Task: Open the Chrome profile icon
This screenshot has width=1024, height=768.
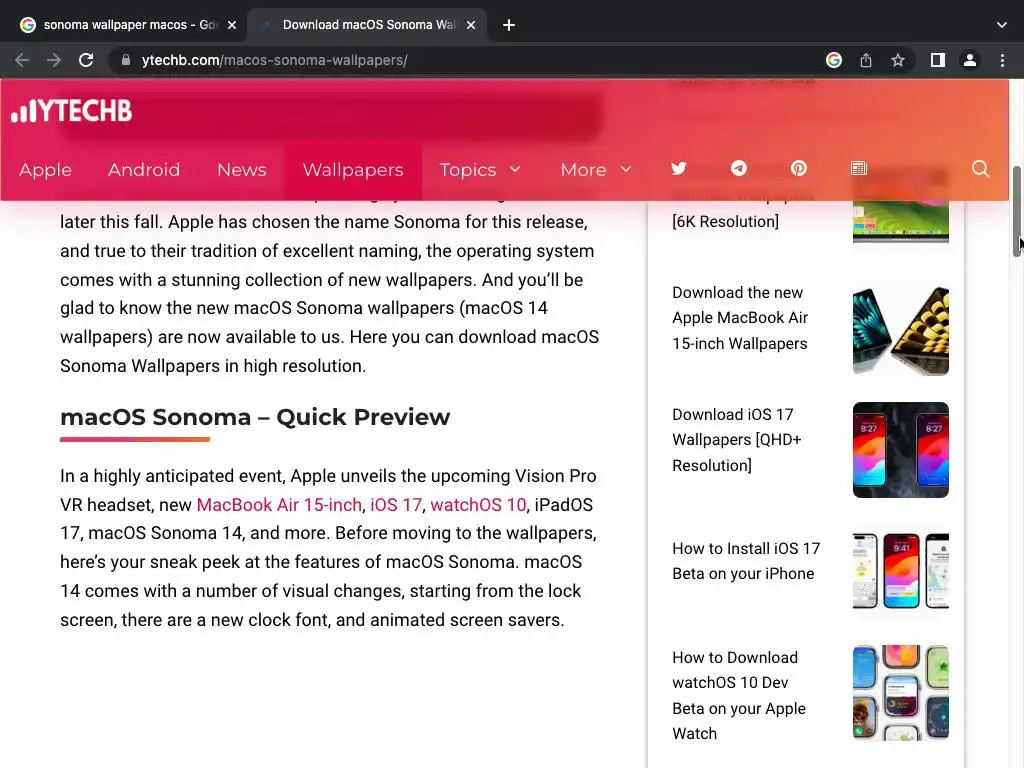Action: 970,60
